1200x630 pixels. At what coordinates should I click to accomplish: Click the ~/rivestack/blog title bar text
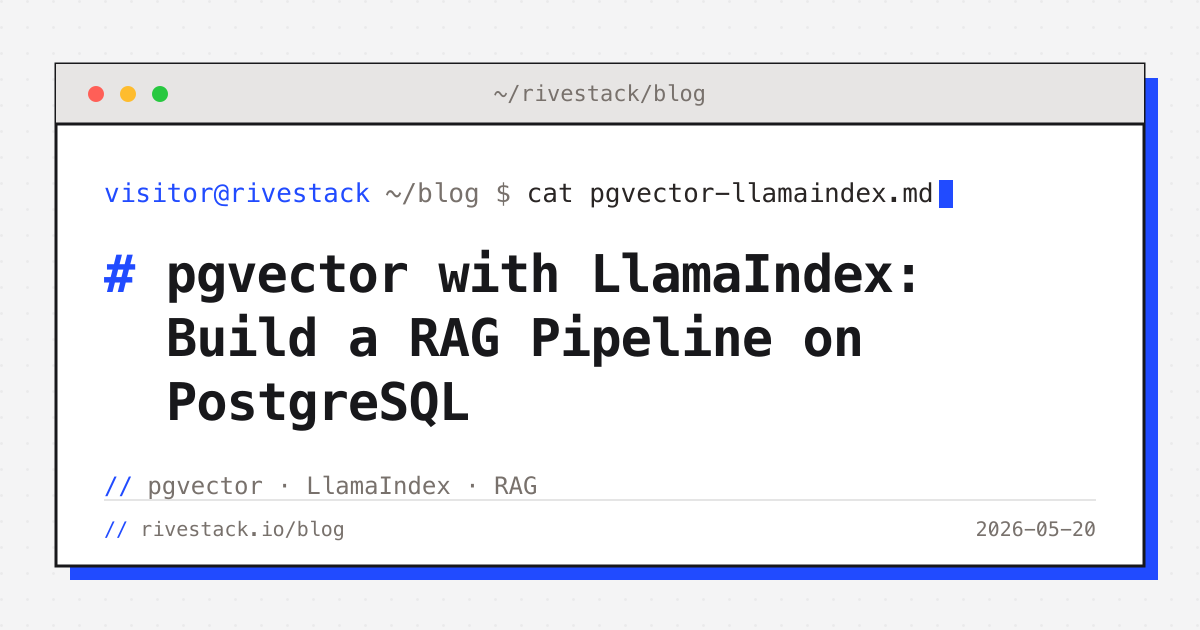point(599,95)
